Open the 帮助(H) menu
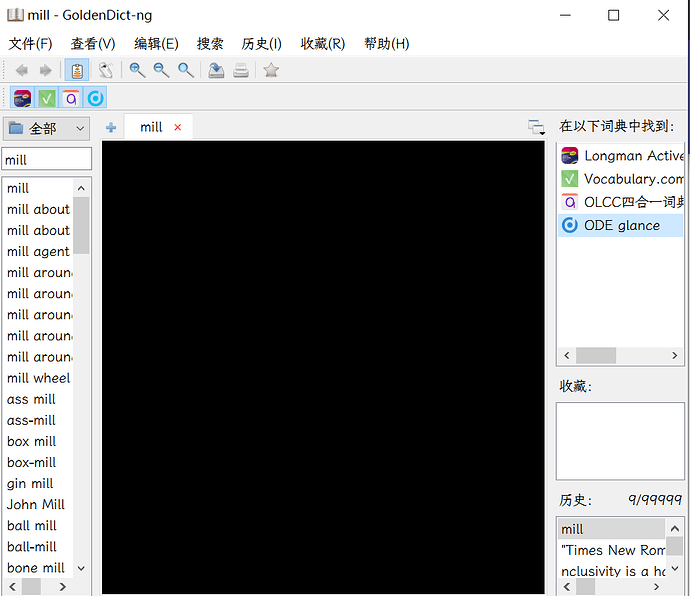Viewport: 690px width, 596px height. pos(386,44)
